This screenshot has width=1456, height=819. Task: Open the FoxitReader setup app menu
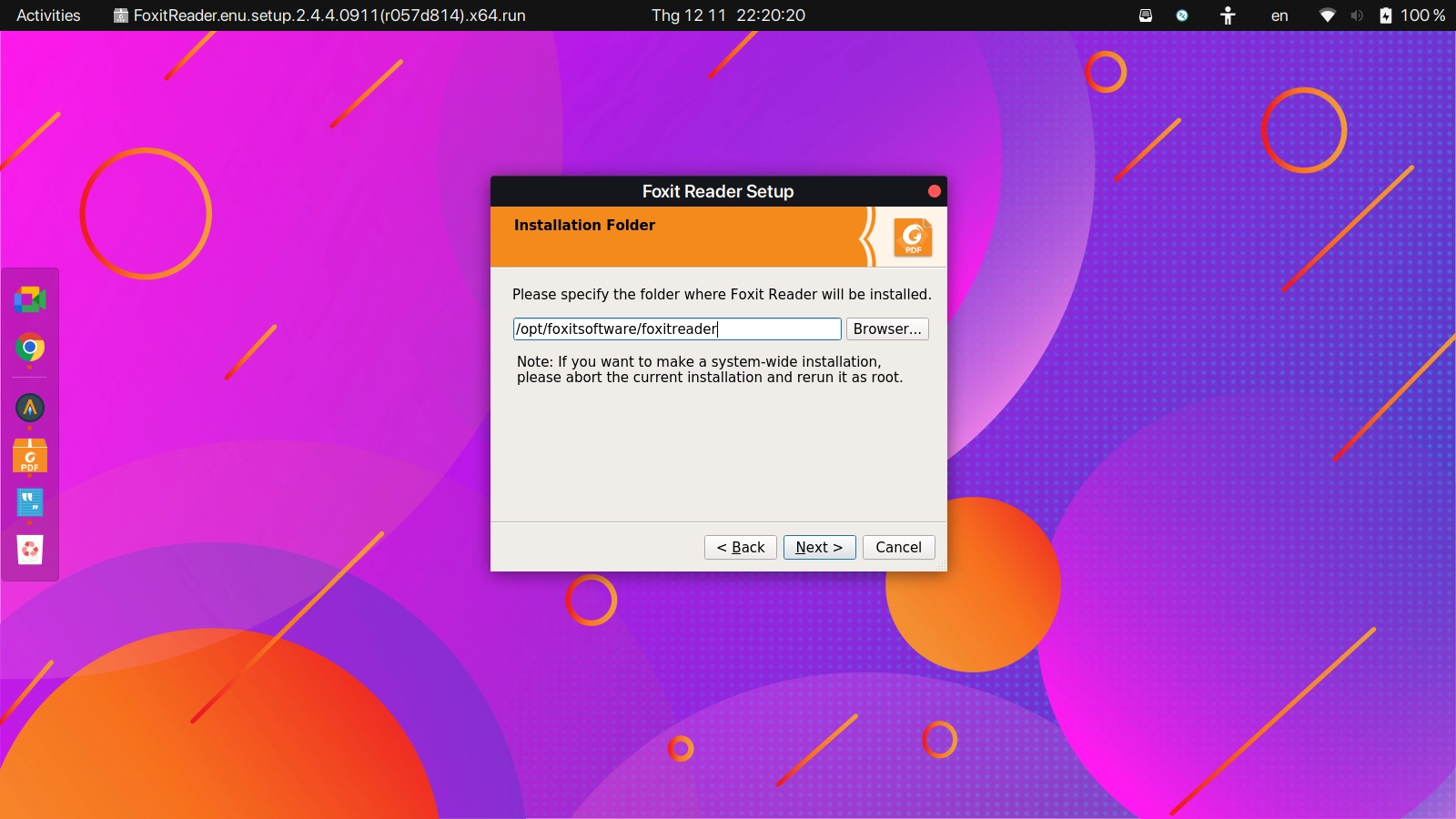(319, 15)
